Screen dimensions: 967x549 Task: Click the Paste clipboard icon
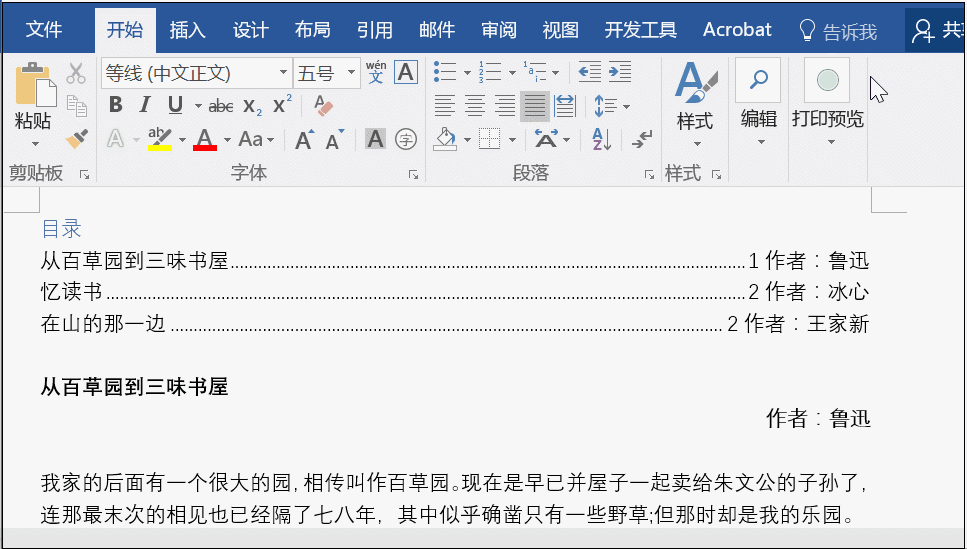point(35,85)
